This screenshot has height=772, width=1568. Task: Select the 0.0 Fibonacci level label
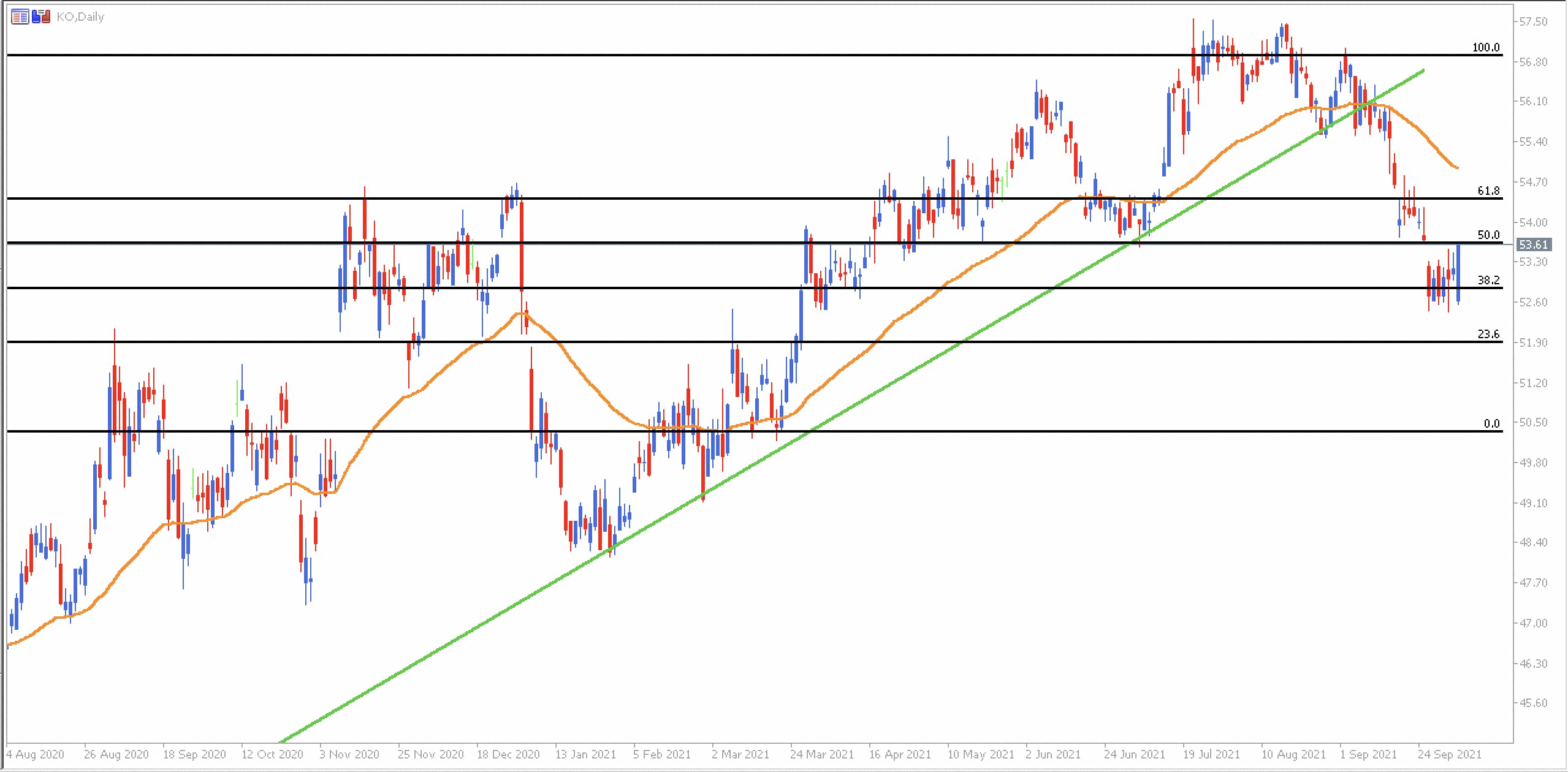(x=1491, y=423)
